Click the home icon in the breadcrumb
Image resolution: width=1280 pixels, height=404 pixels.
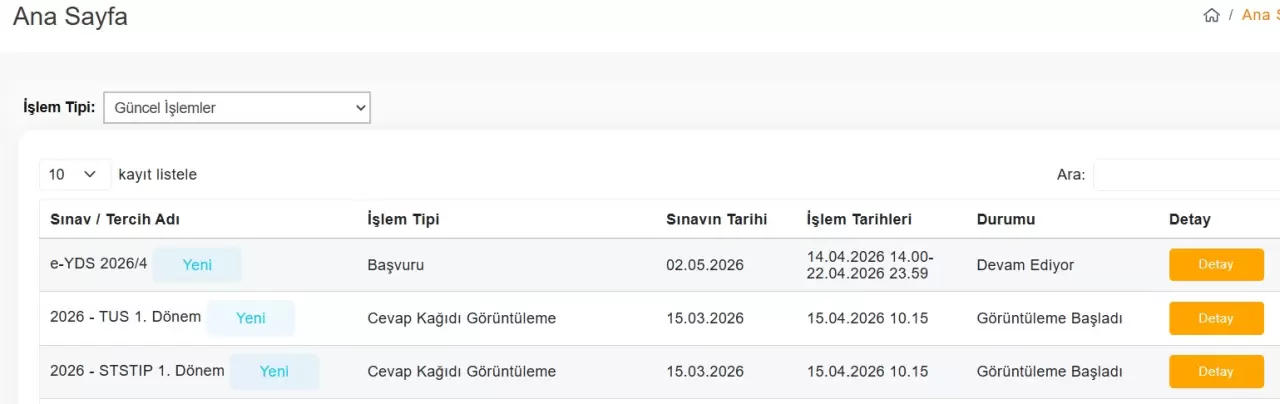1211,15
